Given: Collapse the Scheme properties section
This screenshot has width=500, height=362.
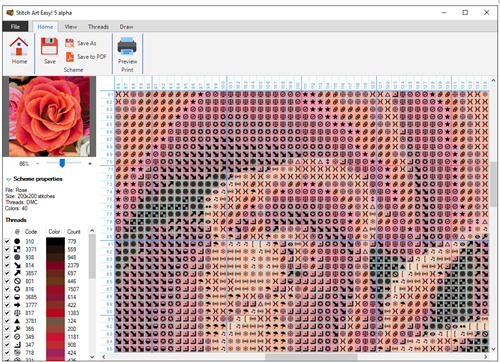Looking at the screenshot, I should pyautogui.click(x=8, y=179).
